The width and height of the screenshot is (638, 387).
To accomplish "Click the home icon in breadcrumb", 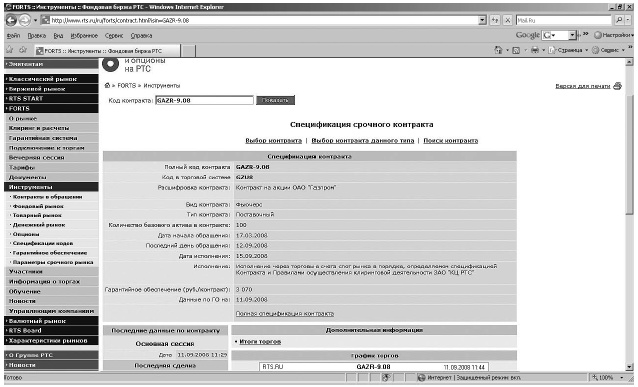I will tap(107, 85).
